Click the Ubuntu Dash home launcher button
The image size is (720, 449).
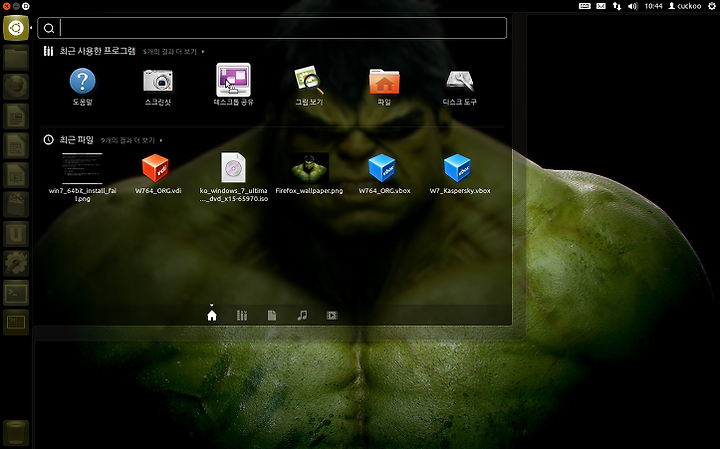16,28
